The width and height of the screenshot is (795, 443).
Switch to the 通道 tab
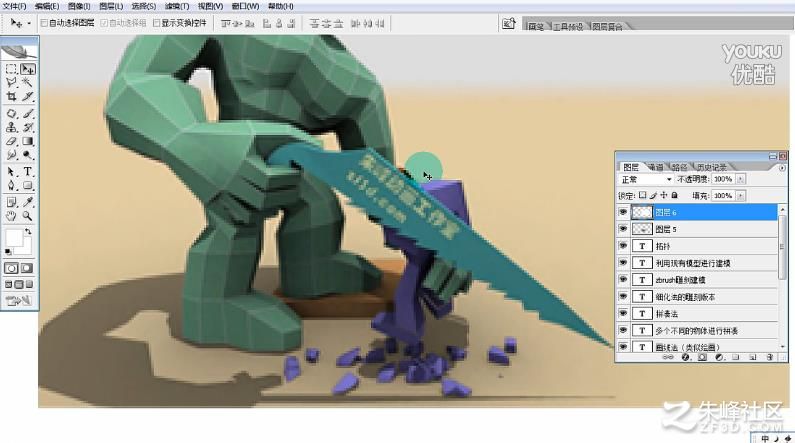656,167
